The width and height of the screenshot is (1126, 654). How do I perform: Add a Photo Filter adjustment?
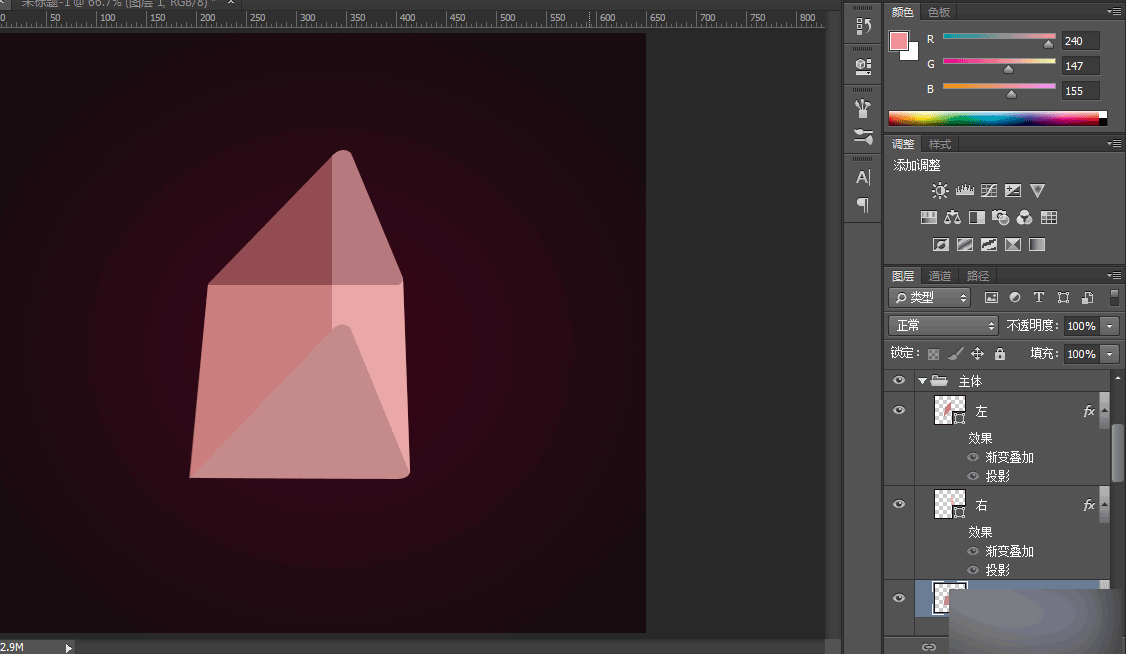[1000, 218]
